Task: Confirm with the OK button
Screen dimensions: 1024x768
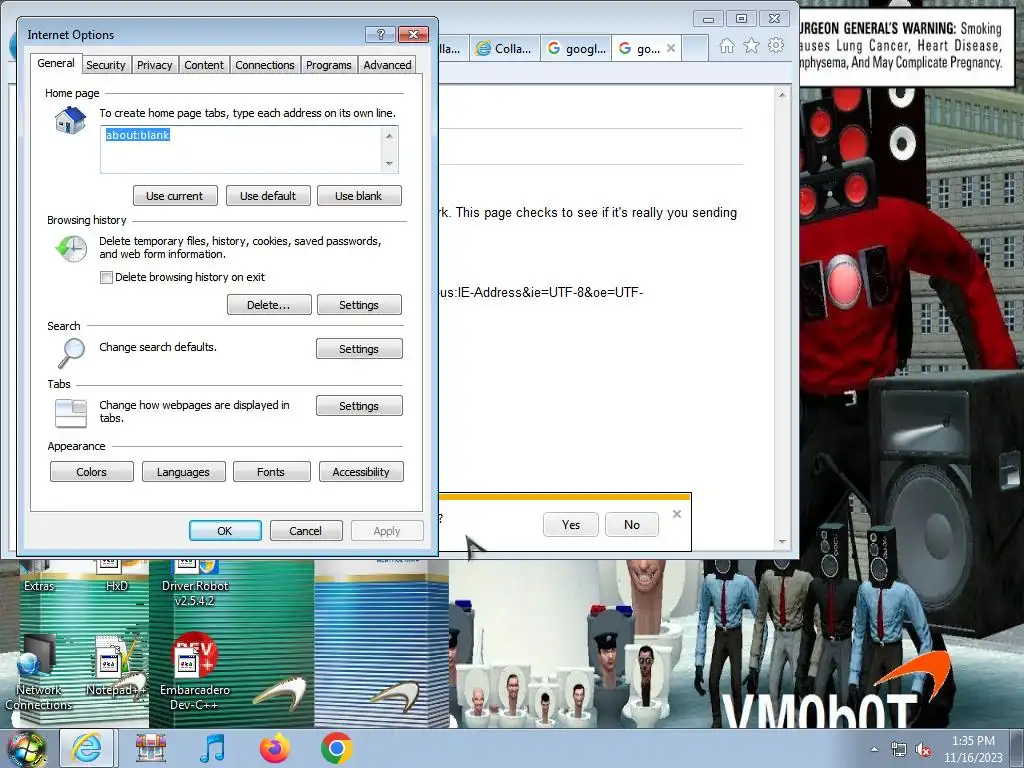Action: point(225,531)
